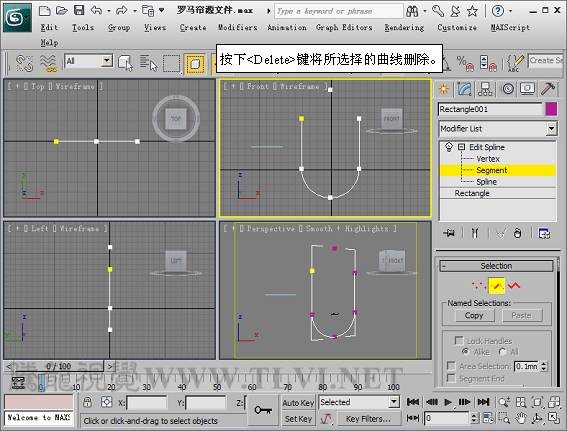This screenshot has height=431, width=567.
Task: Open the Rendering menu
Action: pos(404,27)
